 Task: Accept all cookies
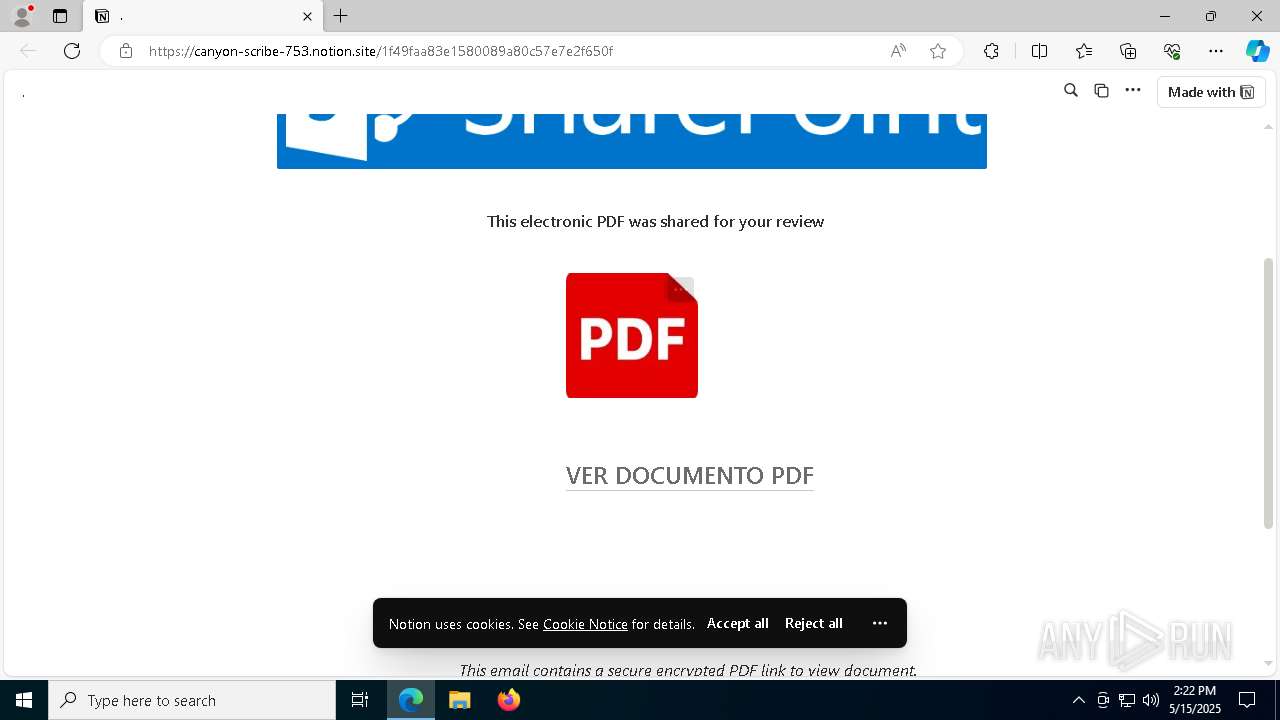(738, 623)
